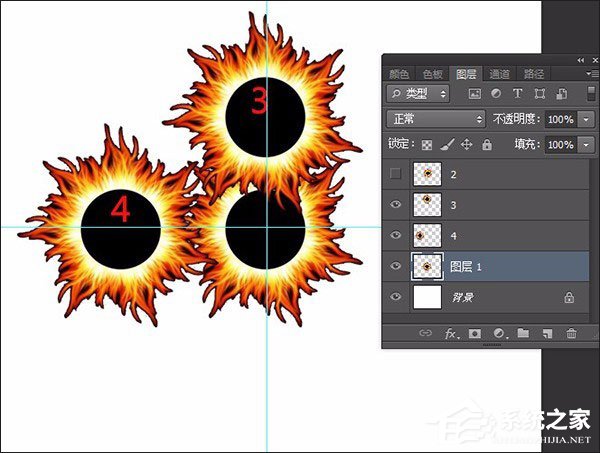Viewport: 600px width, 453px height.
Task: Open the 类型 filter type dropdown
Action: tap(418, 94)
